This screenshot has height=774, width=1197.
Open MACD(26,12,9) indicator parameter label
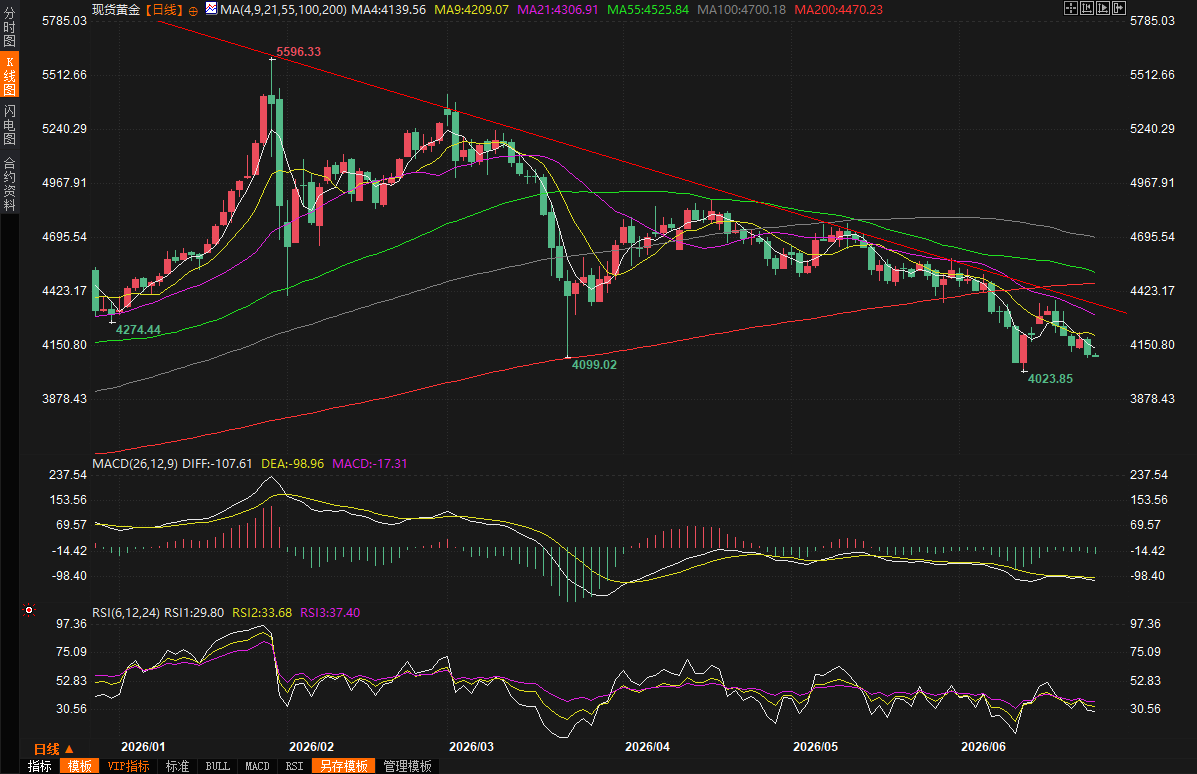pyautogui.click(x=135, y=463)
